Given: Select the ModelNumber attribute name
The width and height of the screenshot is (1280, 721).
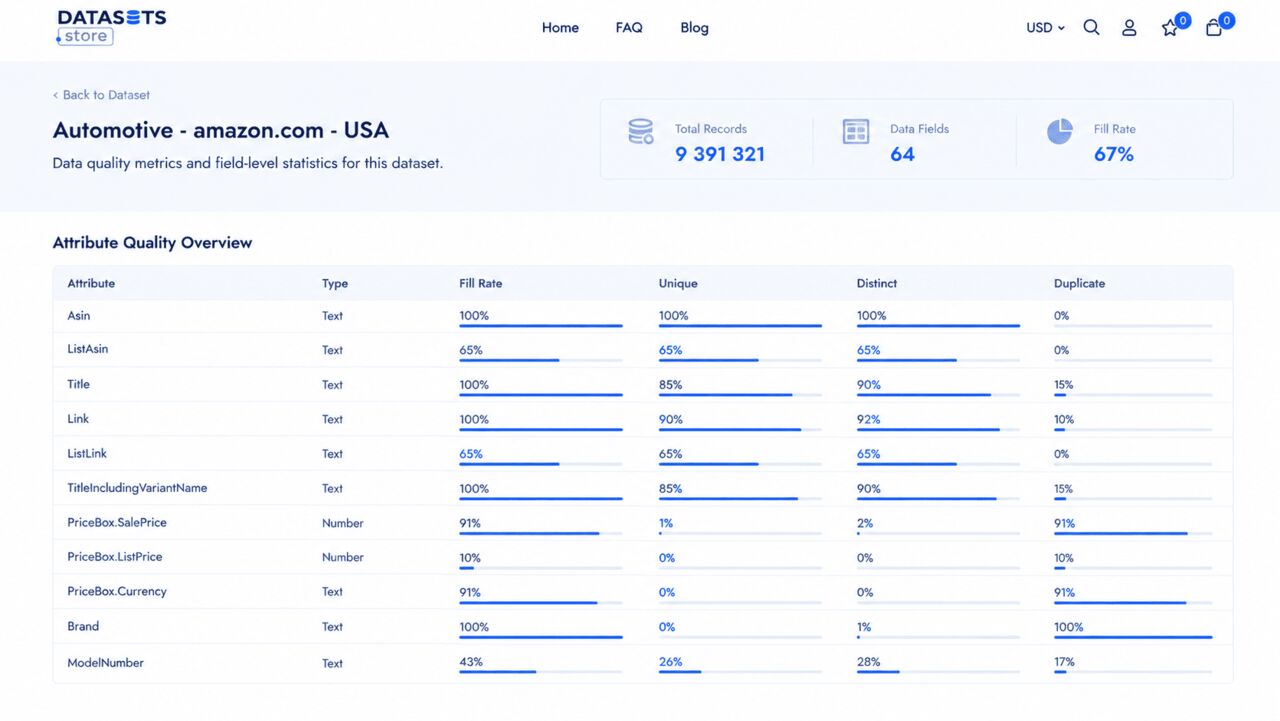Looking at the screenshot, I should pos(106,663).
